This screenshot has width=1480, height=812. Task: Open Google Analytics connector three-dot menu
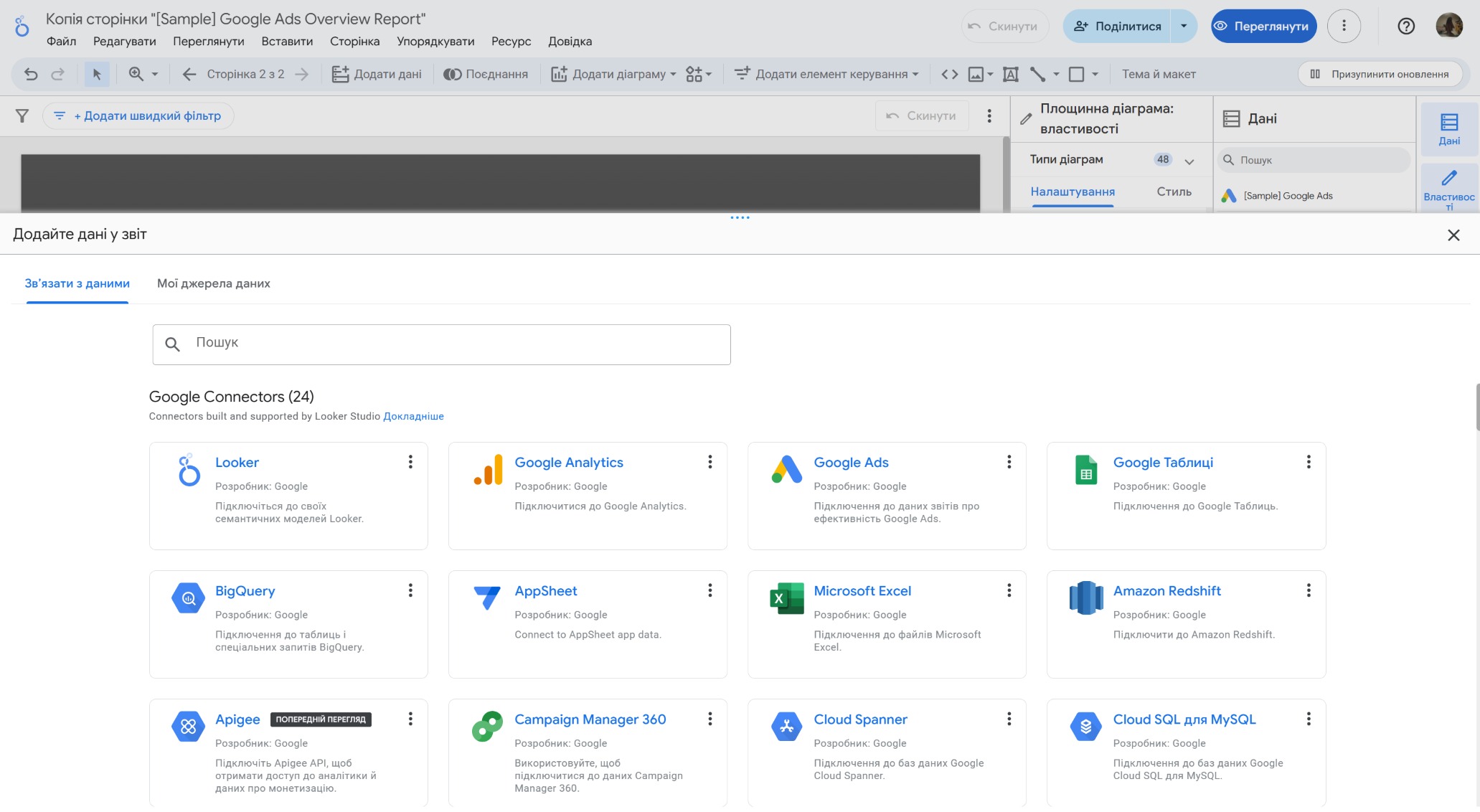point(710,462)
